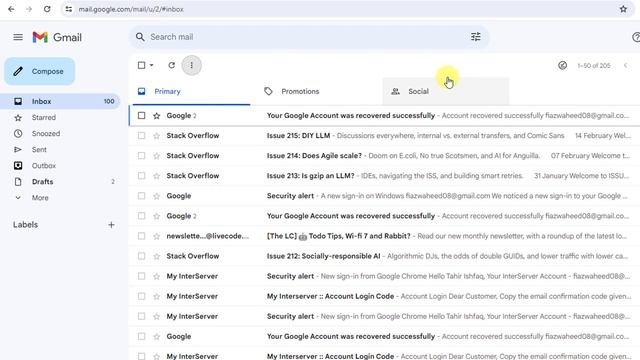This screenshot has height=360, width=640.
Task: Open the select dropdown arrow beside select-all
Action: [151, 65]
